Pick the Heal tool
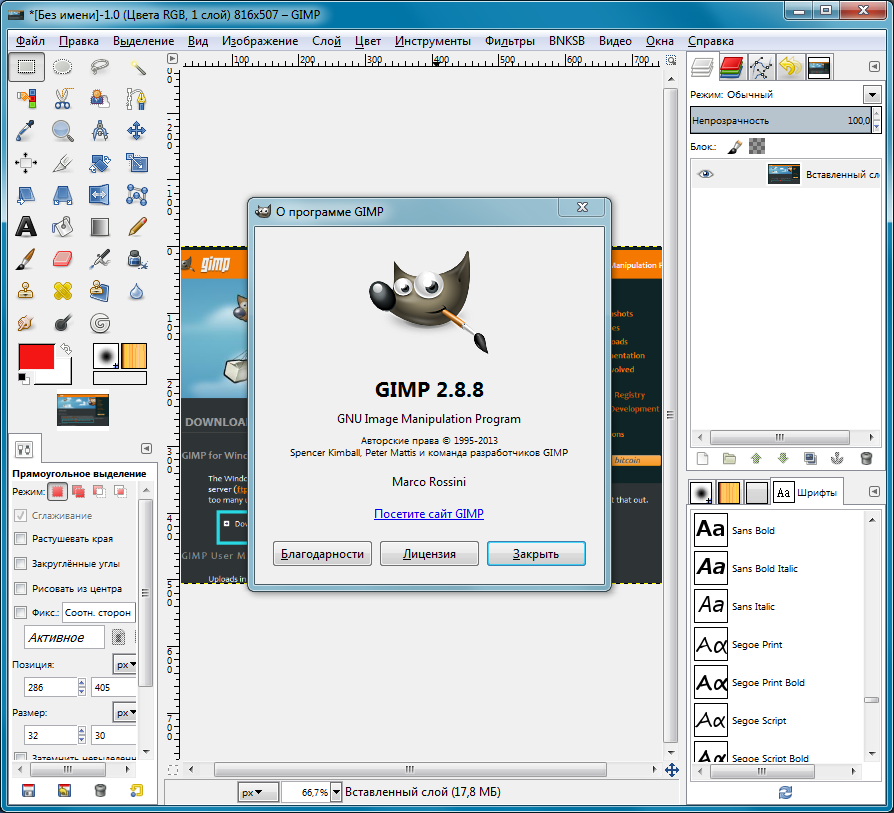 click(x=63, y=291)
